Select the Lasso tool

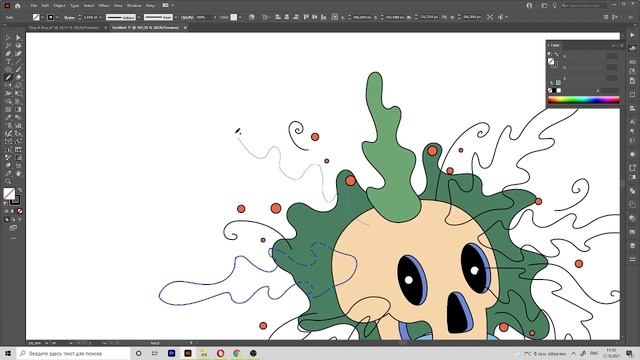click(18, 45)
